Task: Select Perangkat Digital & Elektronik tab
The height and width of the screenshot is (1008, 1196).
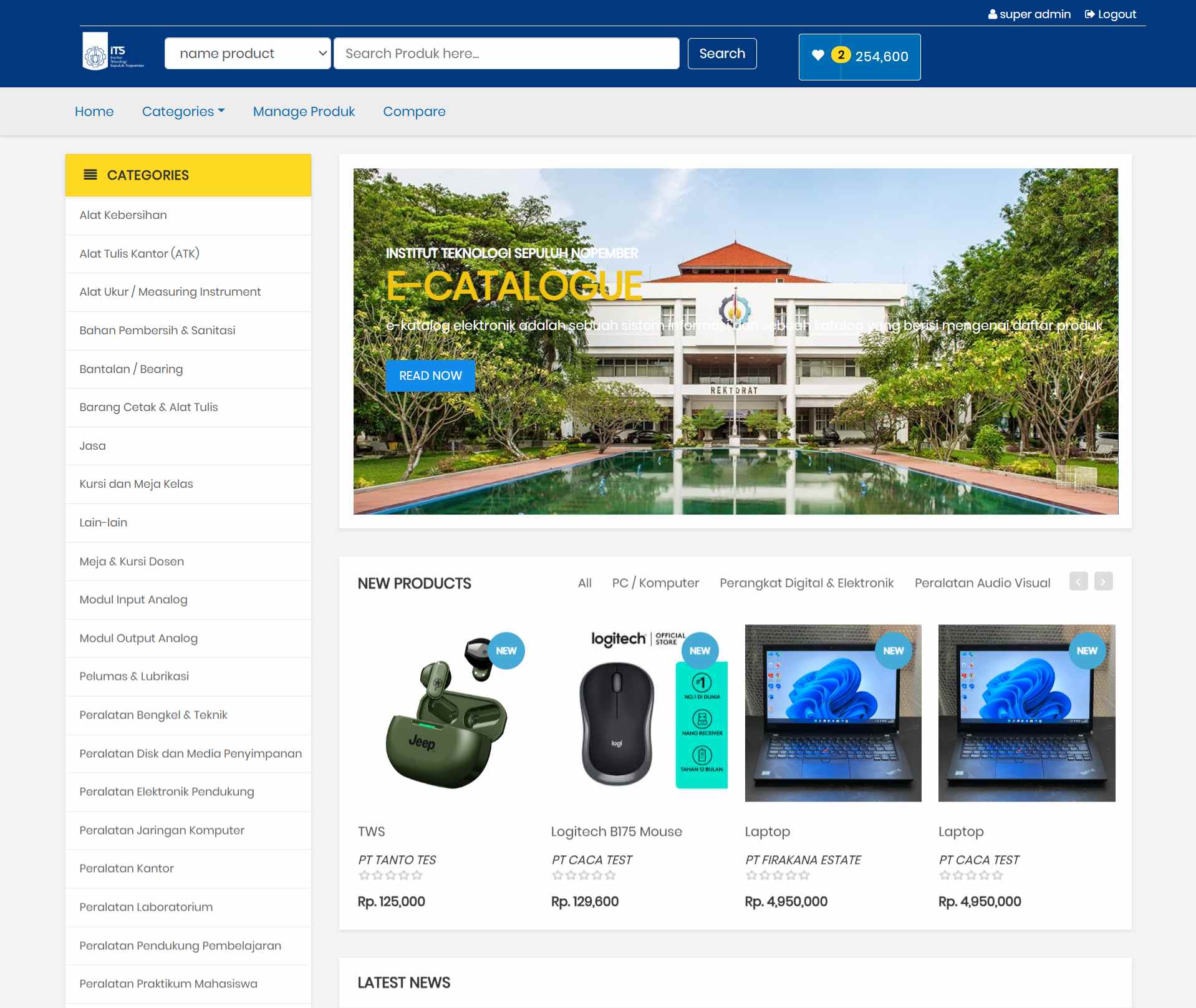Action: [x=806, y=583]
